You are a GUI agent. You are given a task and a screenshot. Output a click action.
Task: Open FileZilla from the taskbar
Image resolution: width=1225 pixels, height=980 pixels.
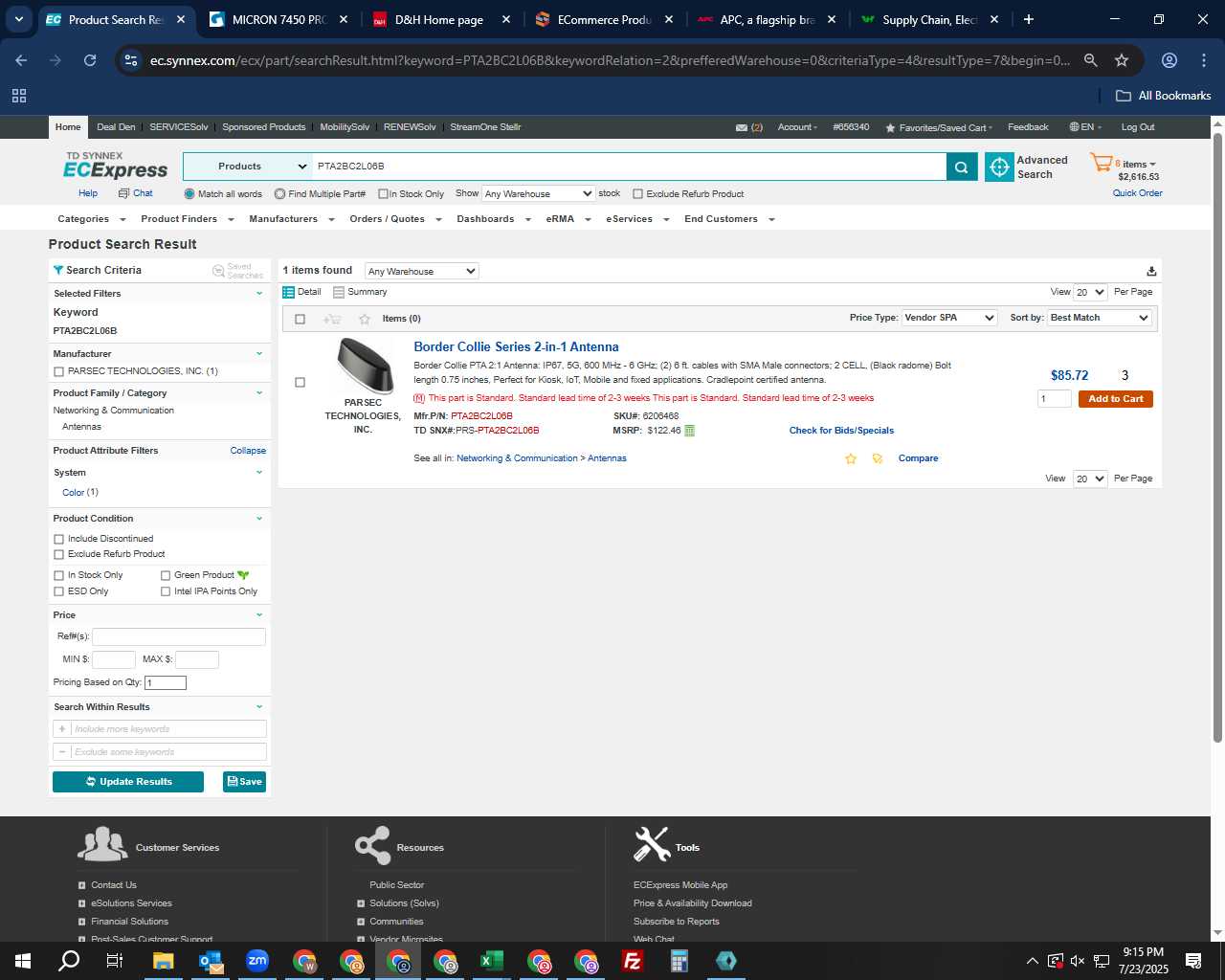coord(632,961)
